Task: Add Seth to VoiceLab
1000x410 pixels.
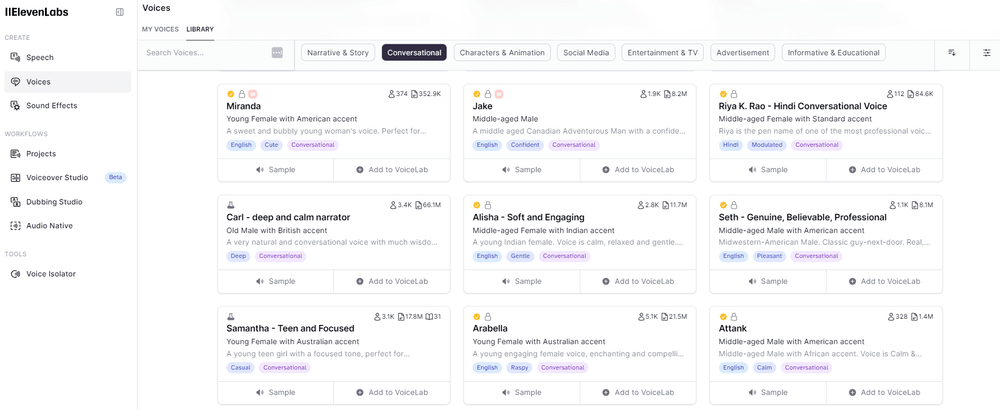Action: 884,281
